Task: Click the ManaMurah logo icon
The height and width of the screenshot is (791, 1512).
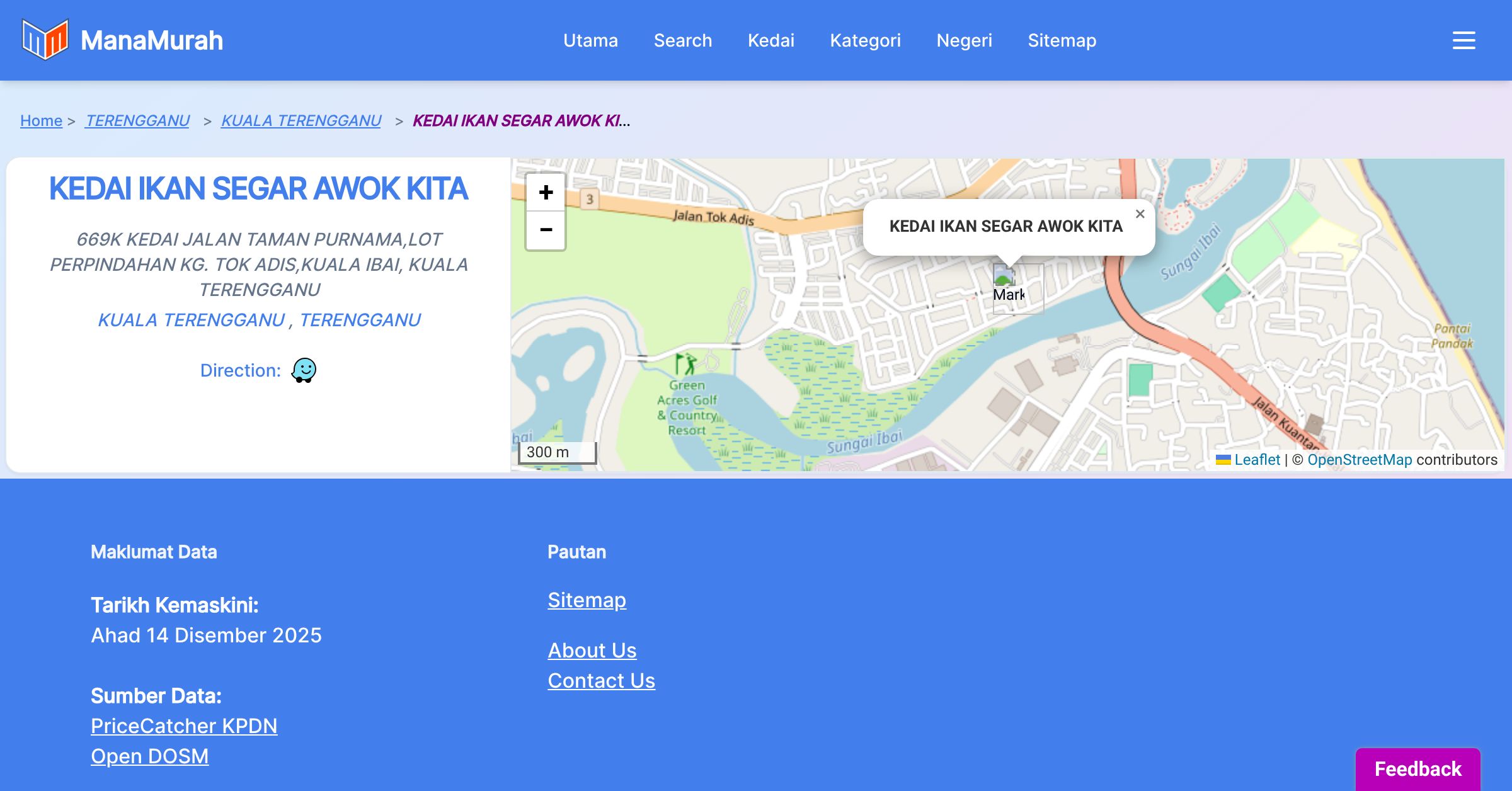Action: (45, 40)
